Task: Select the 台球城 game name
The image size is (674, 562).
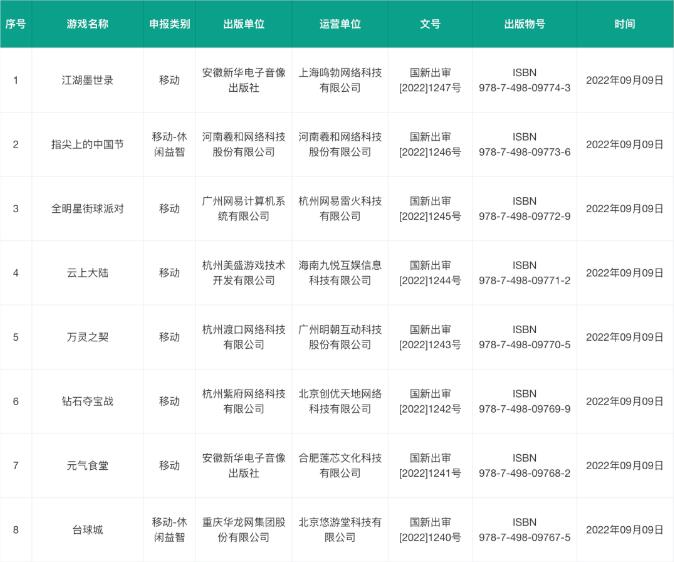Action: click(88, 529)
